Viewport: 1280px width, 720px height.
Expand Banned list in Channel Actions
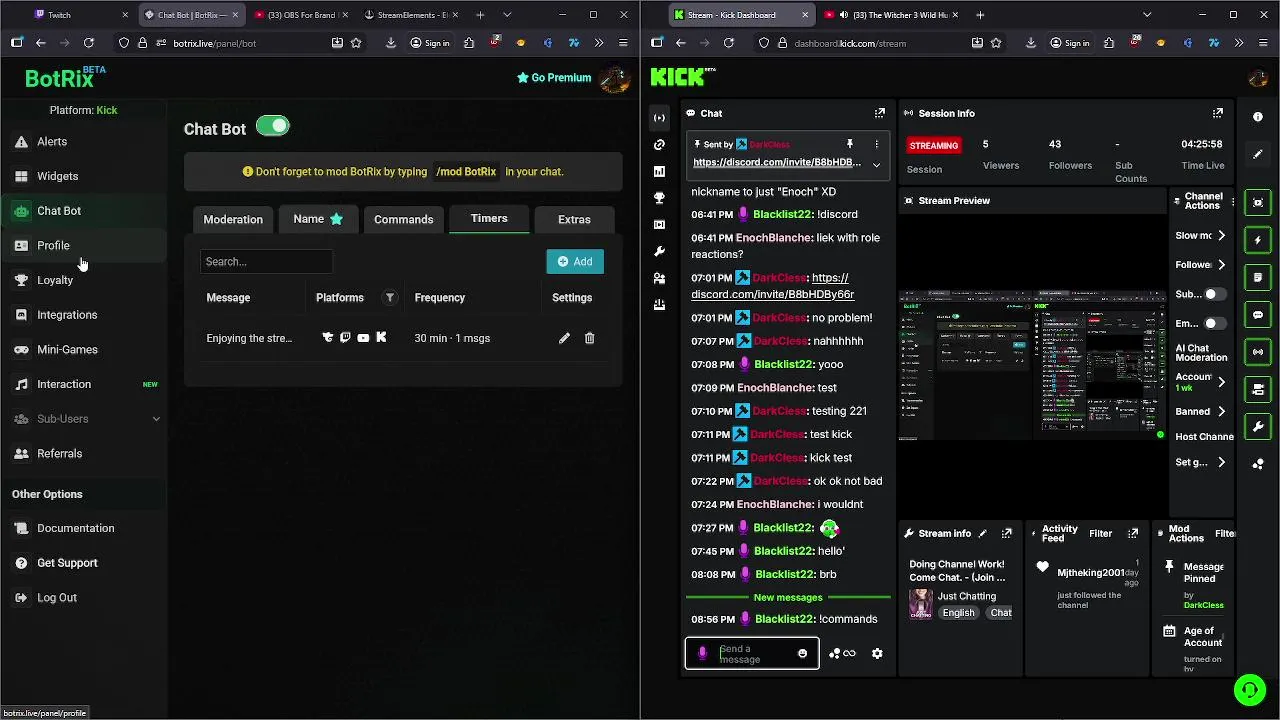(x=1221, y=411)
